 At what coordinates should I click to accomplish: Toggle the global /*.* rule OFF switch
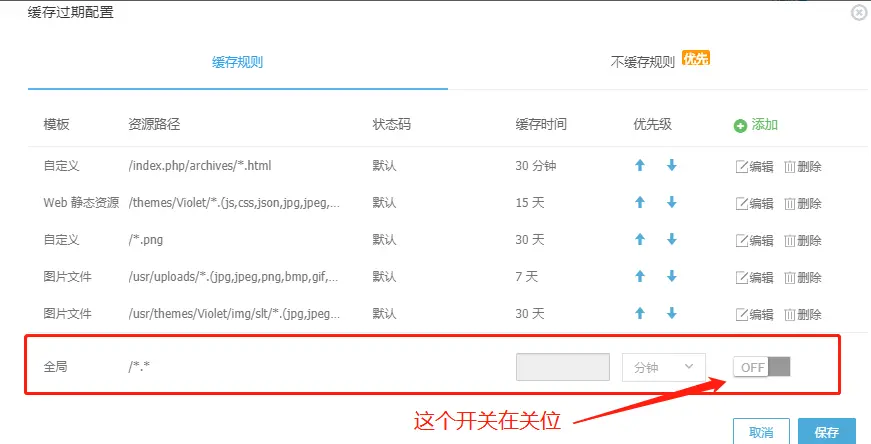762,367
